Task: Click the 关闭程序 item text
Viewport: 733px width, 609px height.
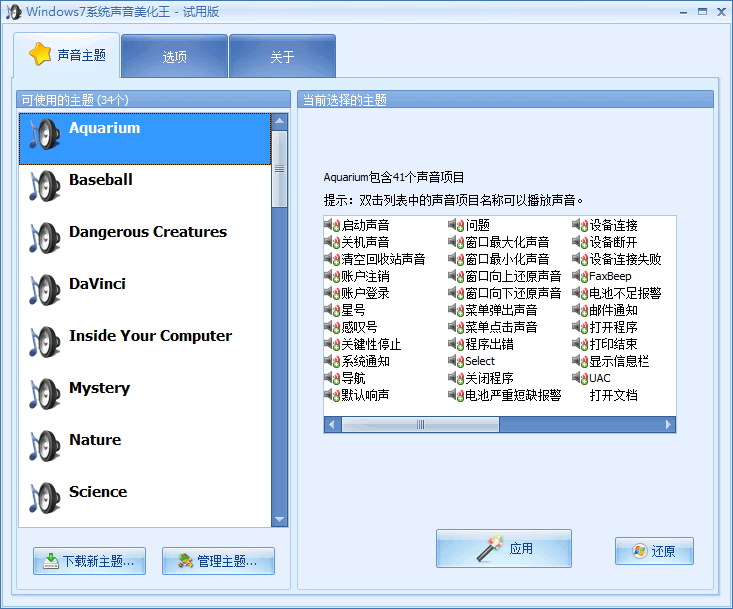Action: (x=489, y=378)
